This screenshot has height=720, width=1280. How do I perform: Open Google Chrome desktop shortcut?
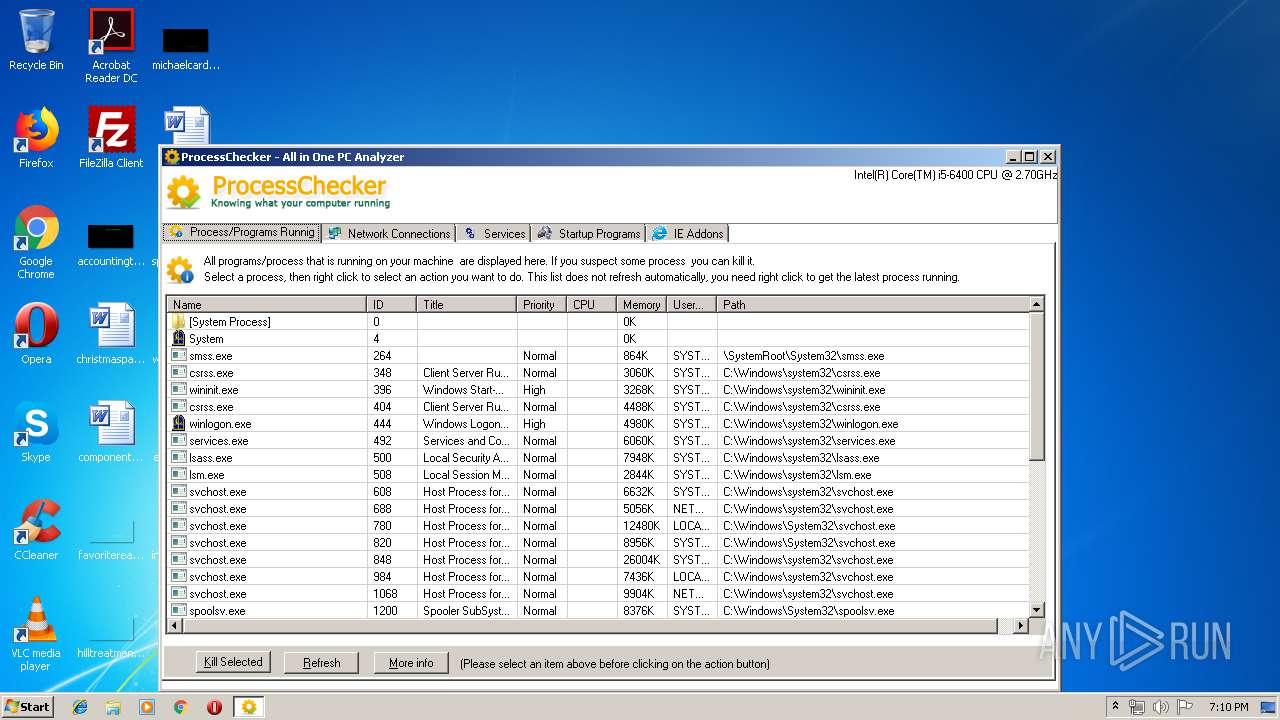(36, 242)
